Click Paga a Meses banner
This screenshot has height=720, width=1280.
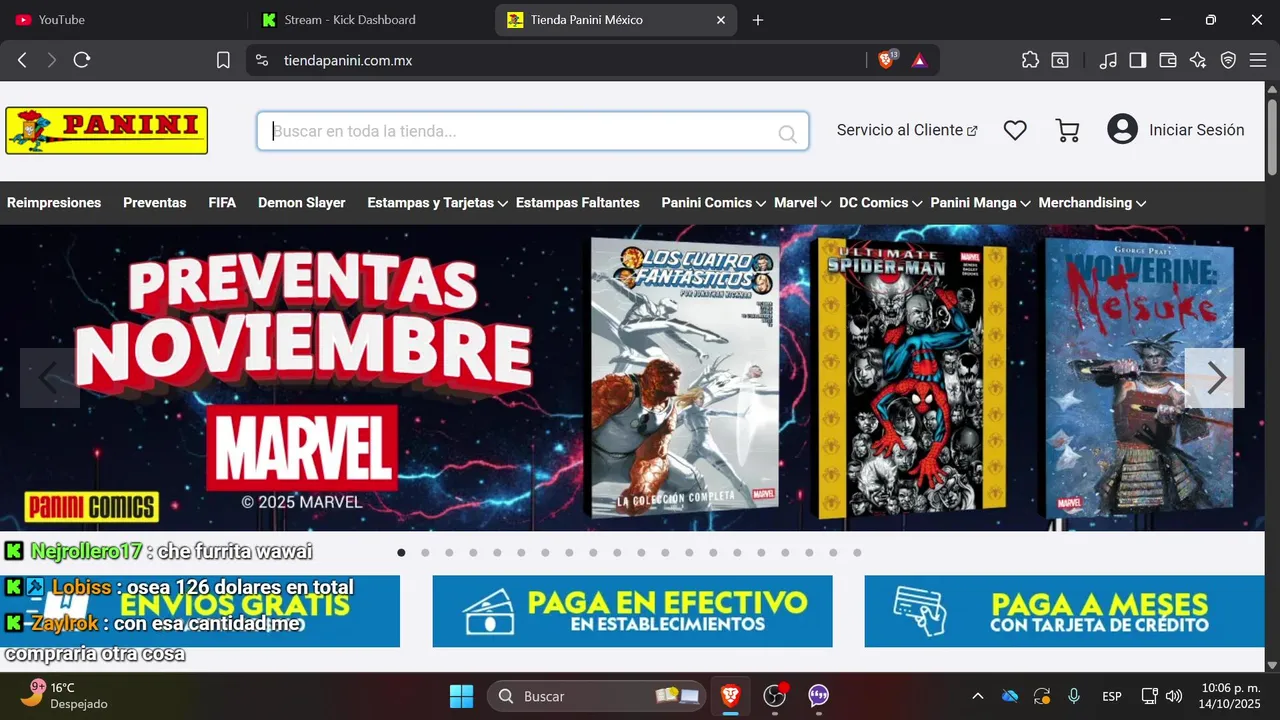pyautogui.click(x=1064, y=611)
